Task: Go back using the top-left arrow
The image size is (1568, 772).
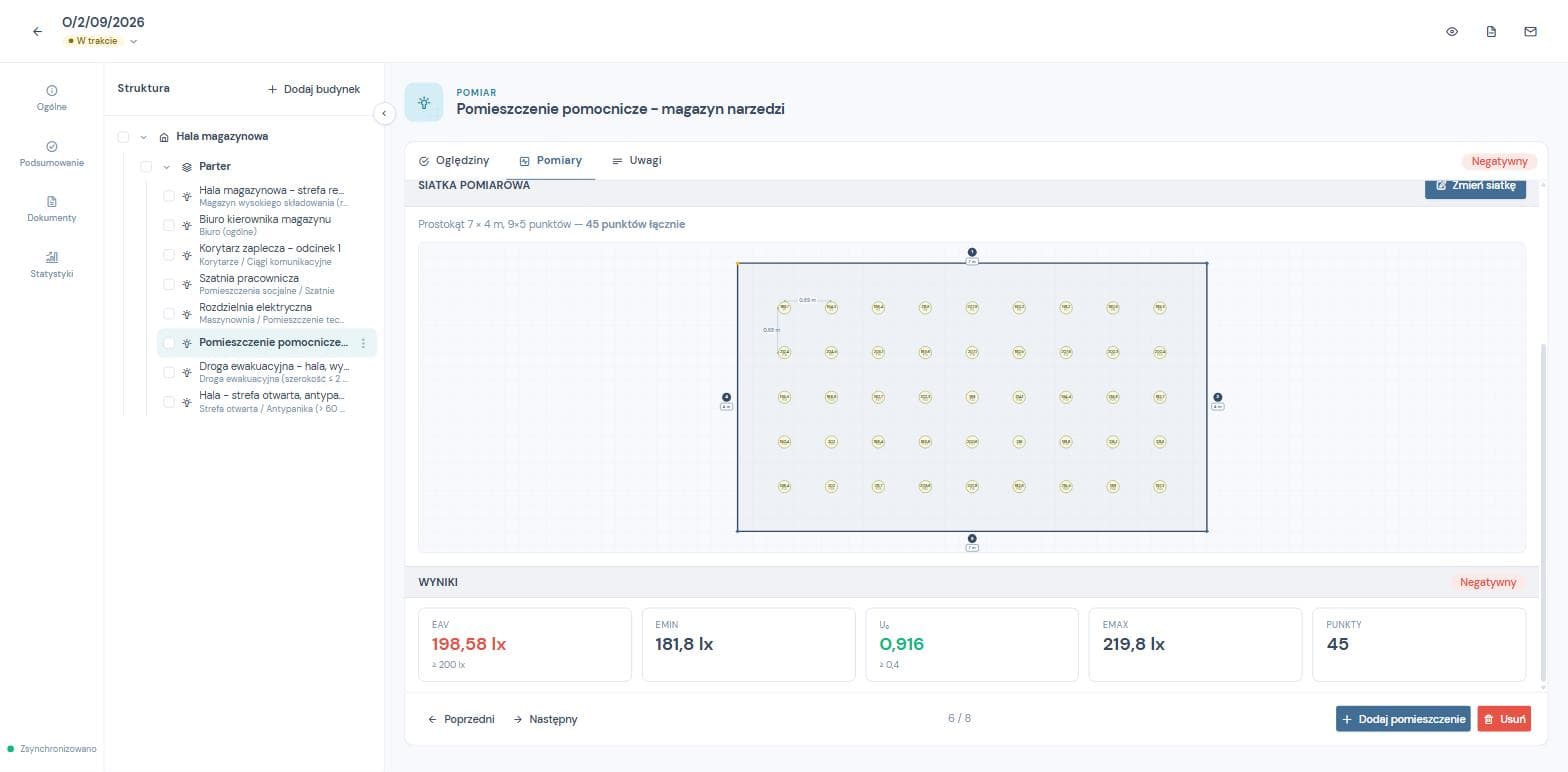Action: pos(37,32)
